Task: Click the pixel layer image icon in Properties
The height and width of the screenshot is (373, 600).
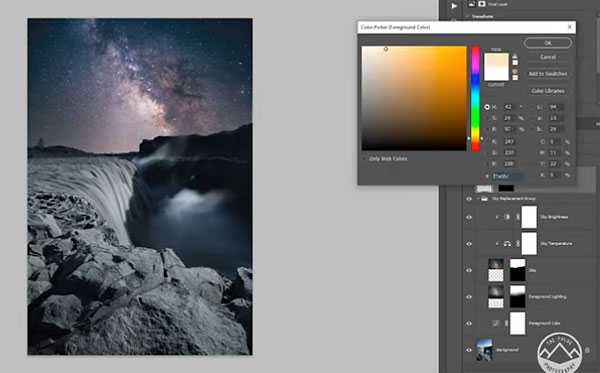Action: pyautogui.click(x=471, y=4)
